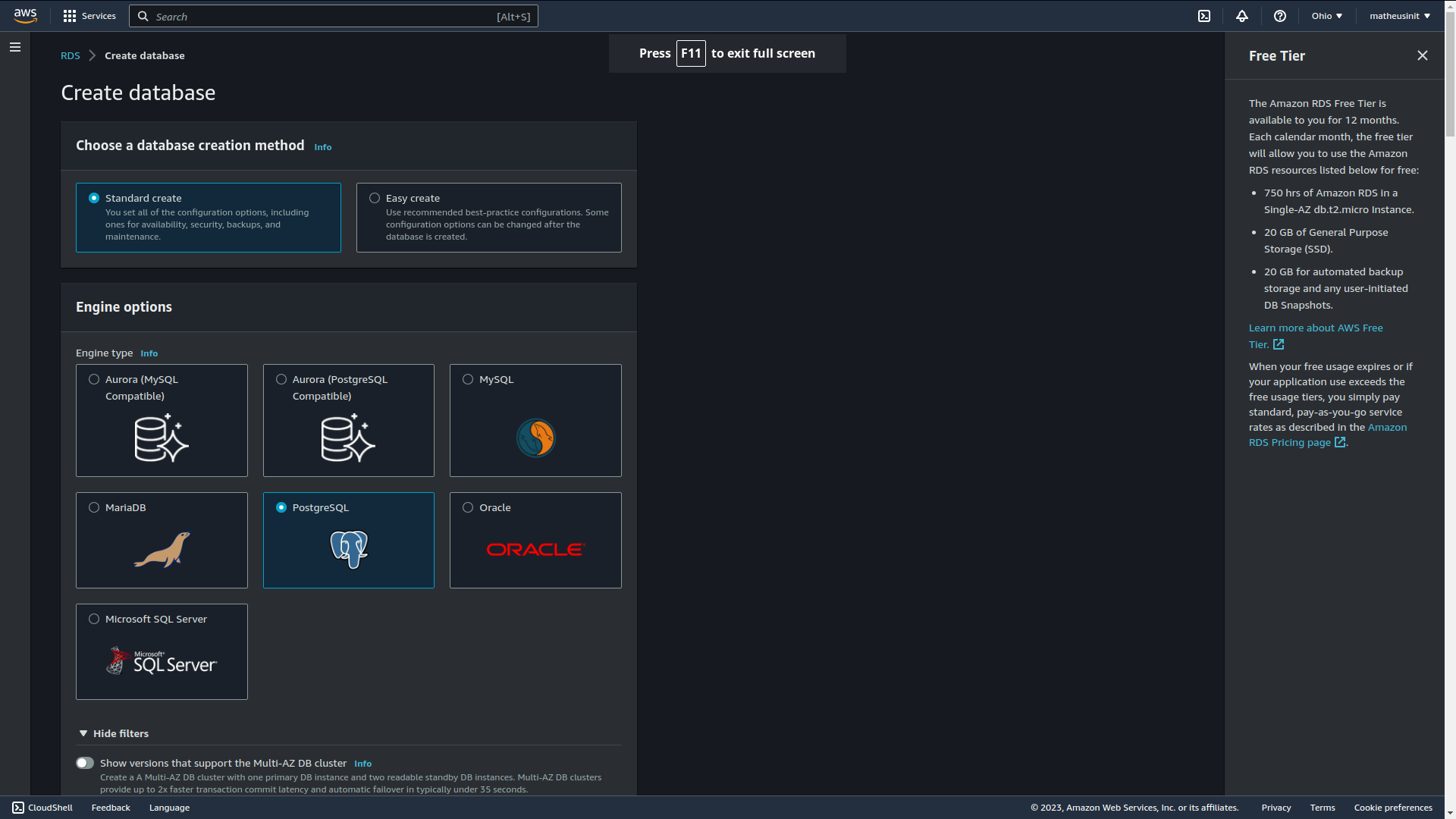
Task: Select the Easy create radio button
Action: tap(374, 198)
